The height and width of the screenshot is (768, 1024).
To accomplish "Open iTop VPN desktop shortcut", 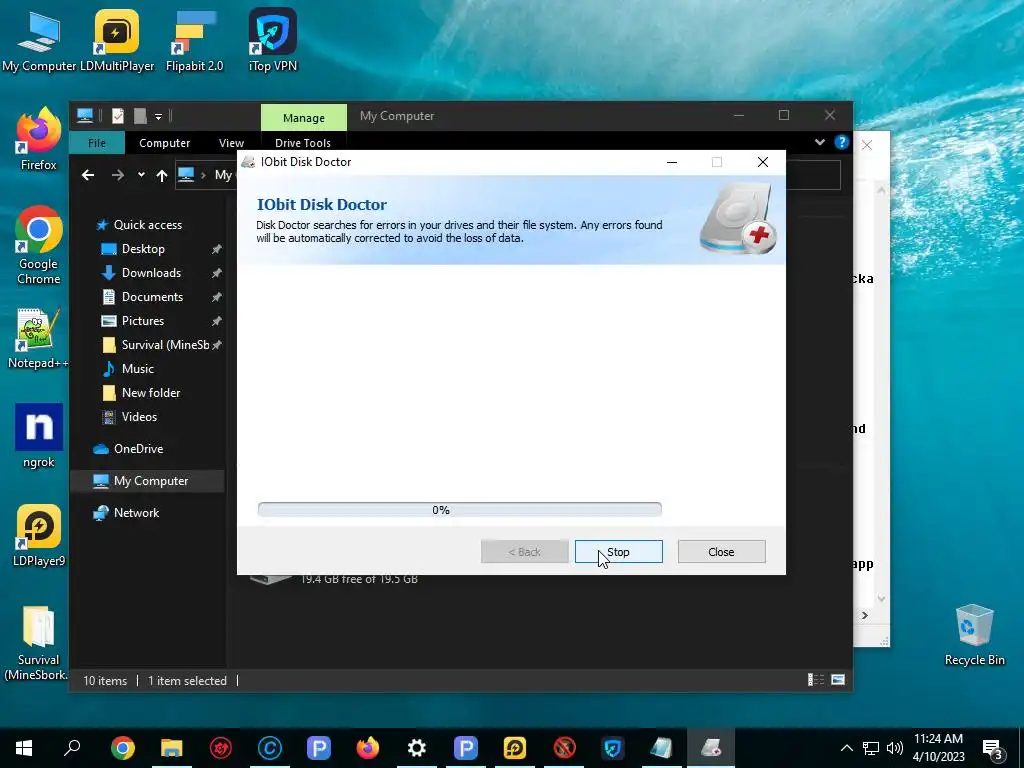I will [x=273, y=40].
